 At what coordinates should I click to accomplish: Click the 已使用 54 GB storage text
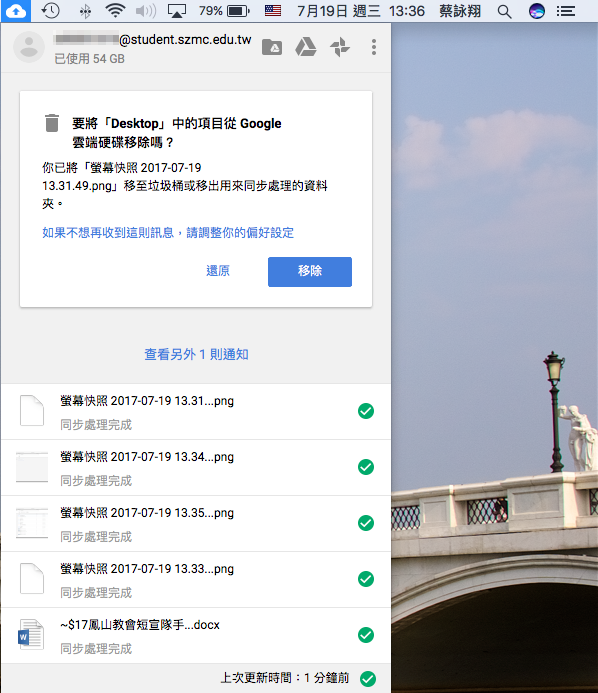click(x=89, y=59)
